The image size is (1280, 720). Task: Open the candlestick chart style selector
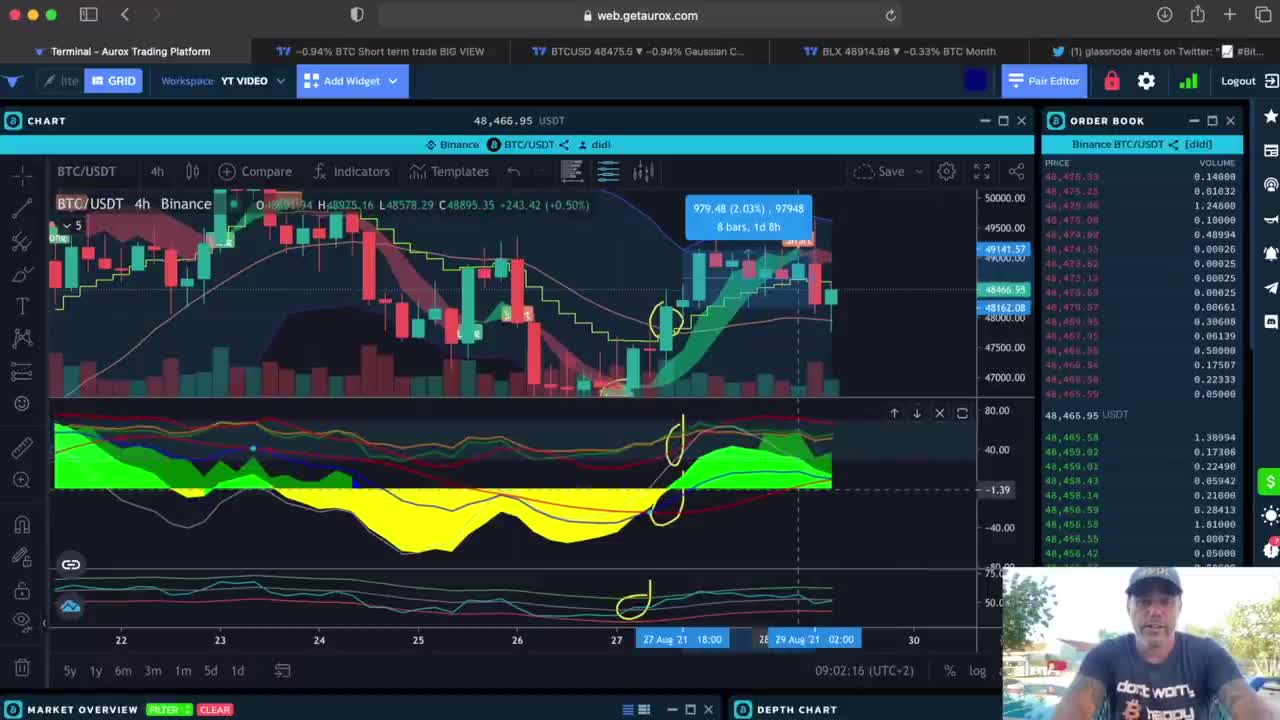click(192, 171)
